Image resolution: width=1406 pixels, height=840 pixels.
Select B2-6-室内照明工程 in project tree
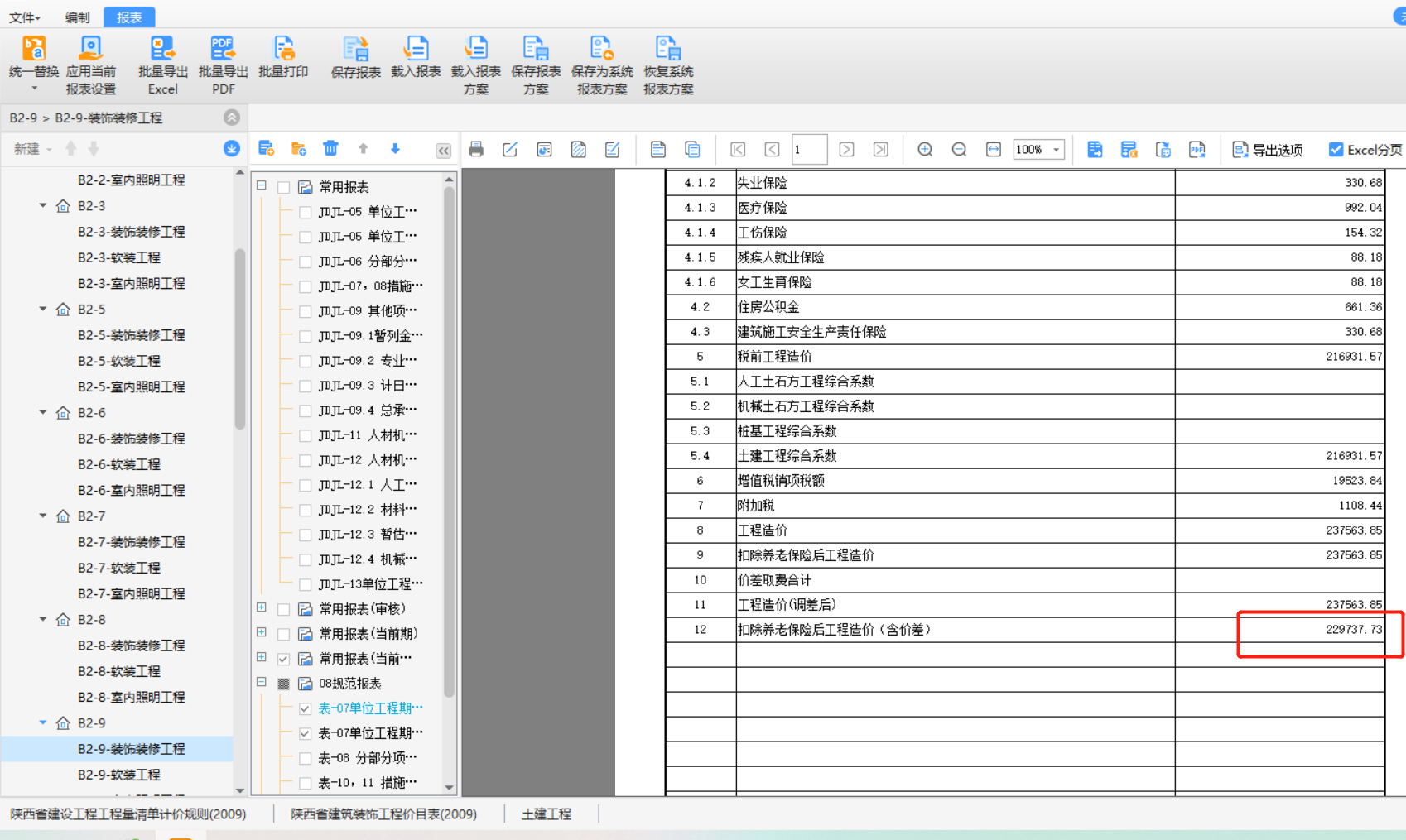click(x=131, y=490)
